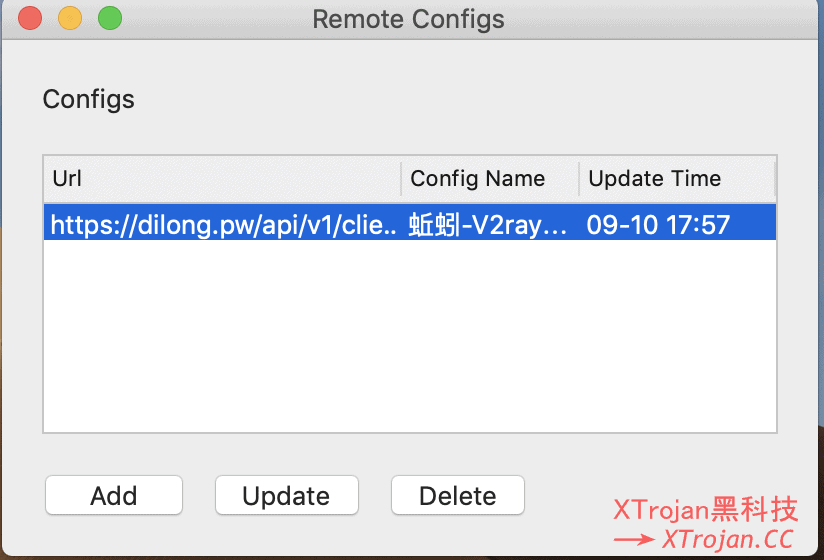The width and height of the screenshot is (824, 560).
Task: Click divider between Url and Config Name
Action: point(401,179)
